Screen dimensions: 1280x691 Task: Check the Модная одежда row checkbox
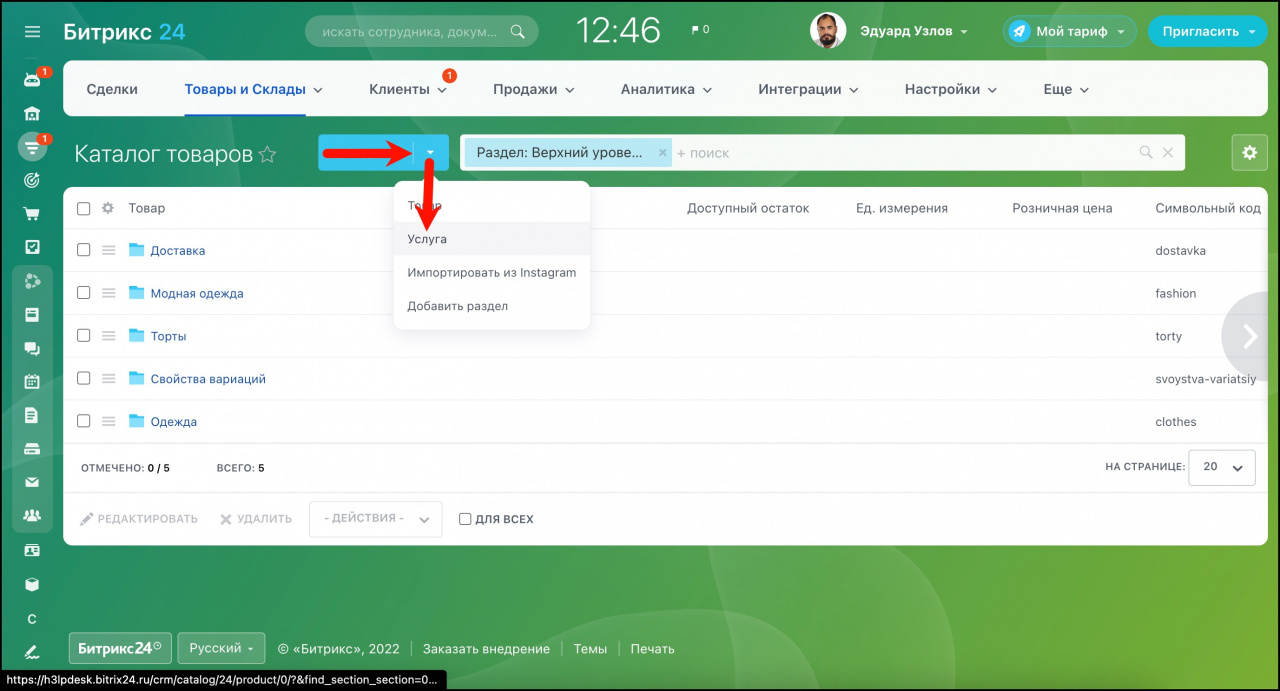tap(84, 293)
